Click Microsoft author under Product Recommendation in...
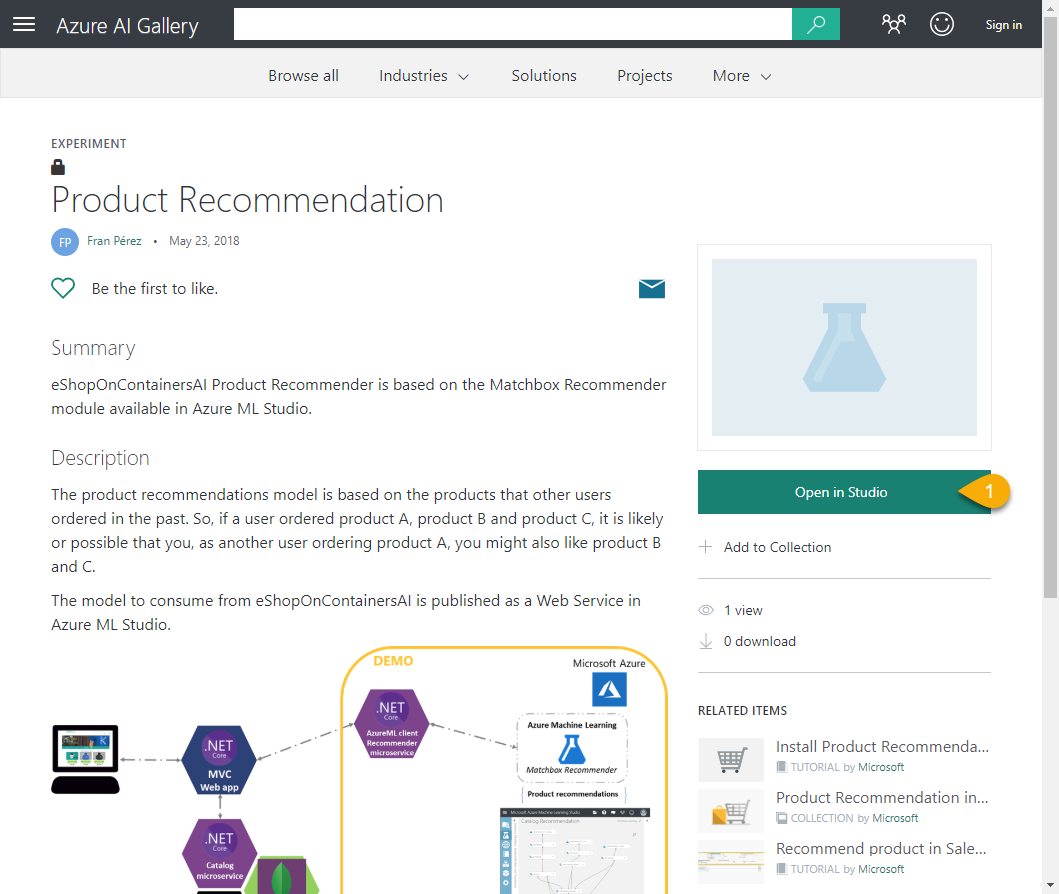1059x894 pixels. [x=895, y=818]
